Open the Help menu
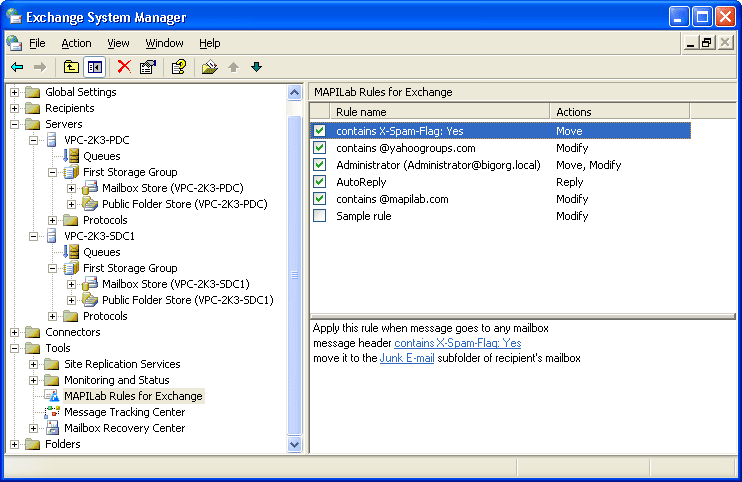742x482 pixels. pos(210,43)
